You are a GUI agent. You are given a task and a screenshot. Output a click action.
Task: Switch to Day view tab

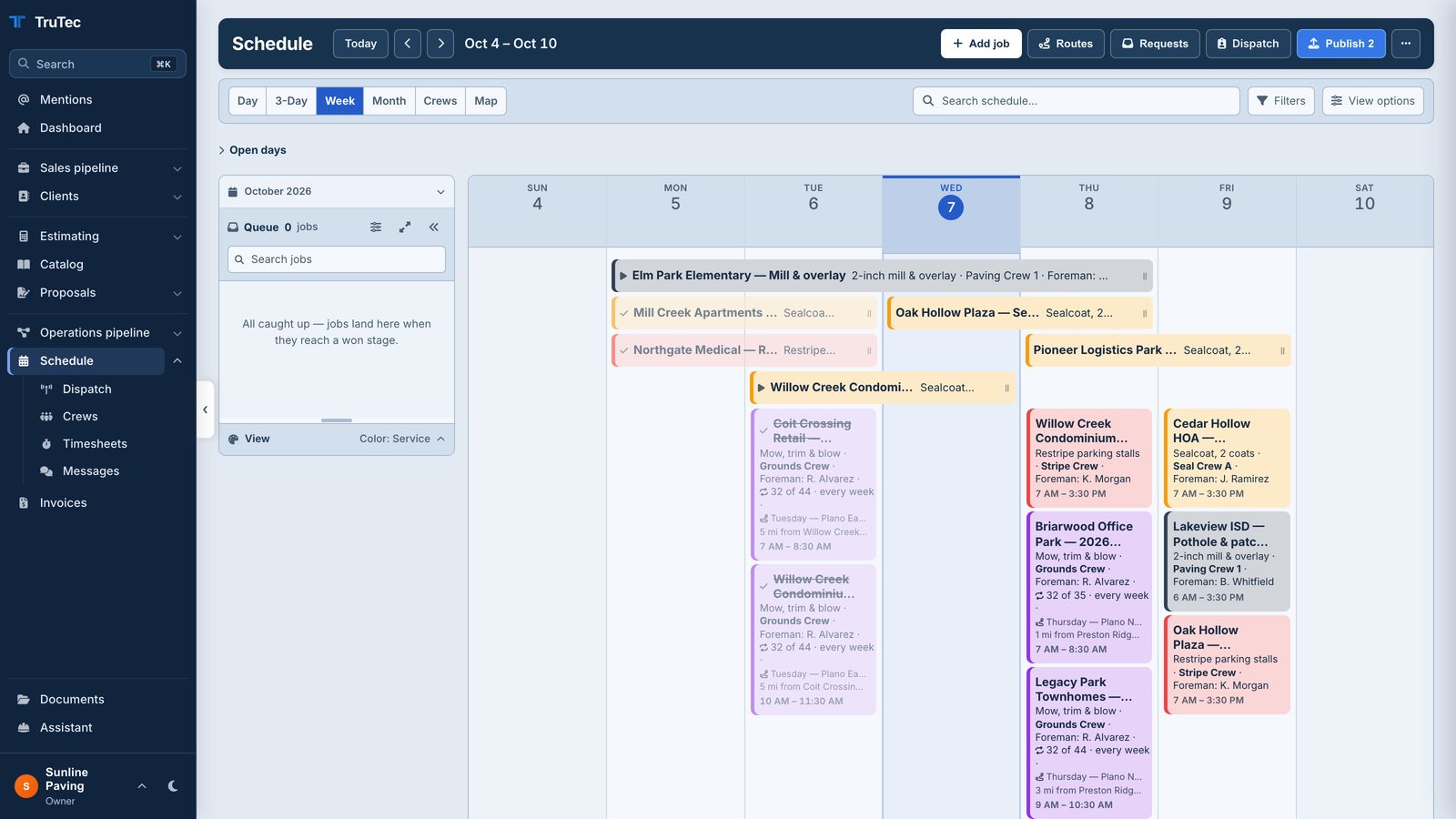click(x=248, y=101)
